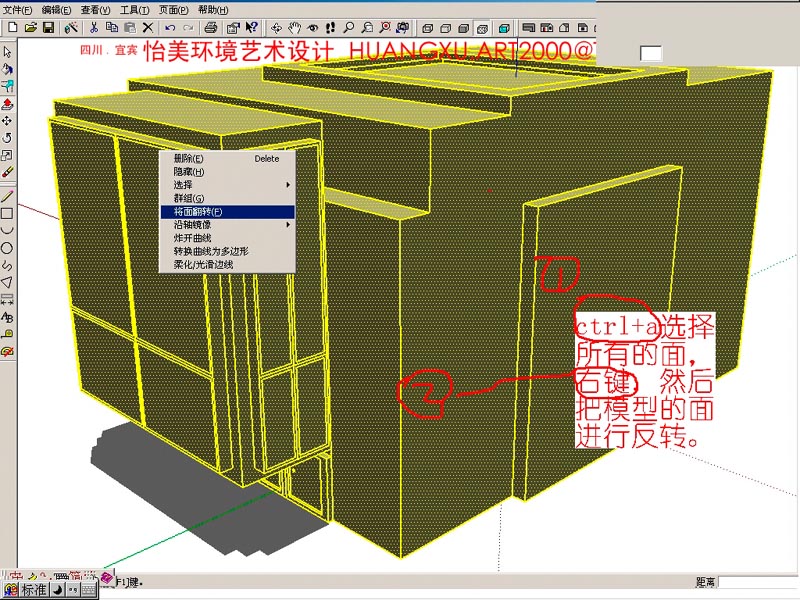800x600 pixels.
Task: Select the Circle tool
Action: click(7, 248)
